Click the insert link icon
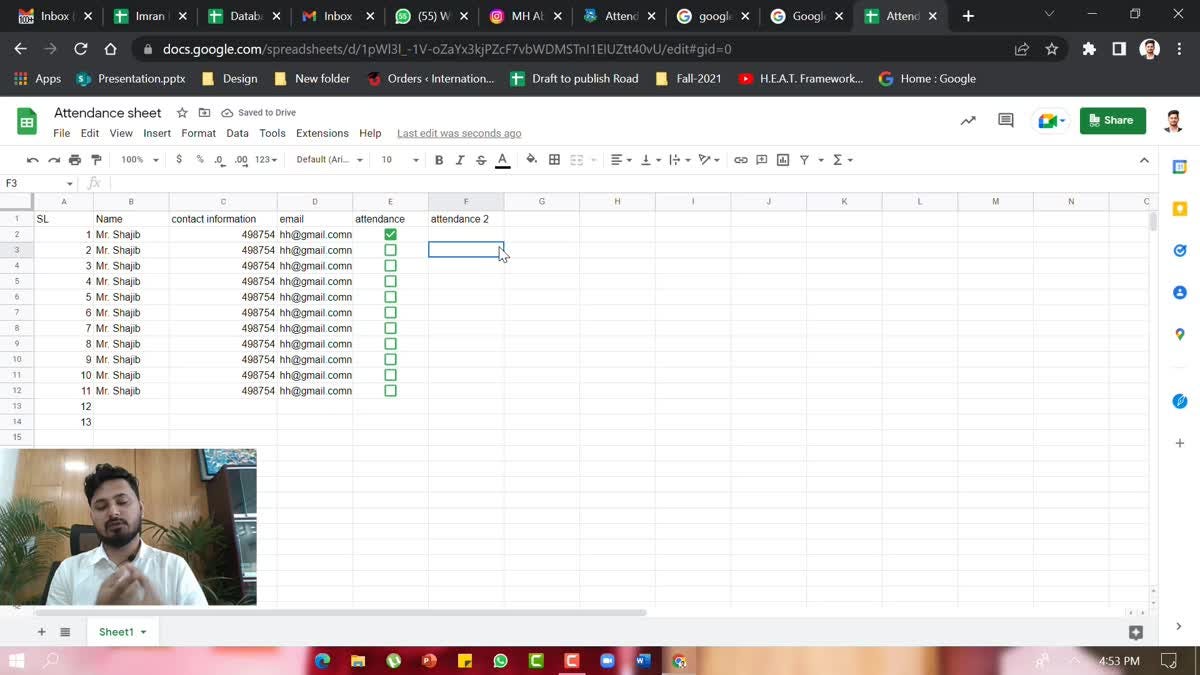The width and height of the screenshot is (1200, 675). pos(740,160)
